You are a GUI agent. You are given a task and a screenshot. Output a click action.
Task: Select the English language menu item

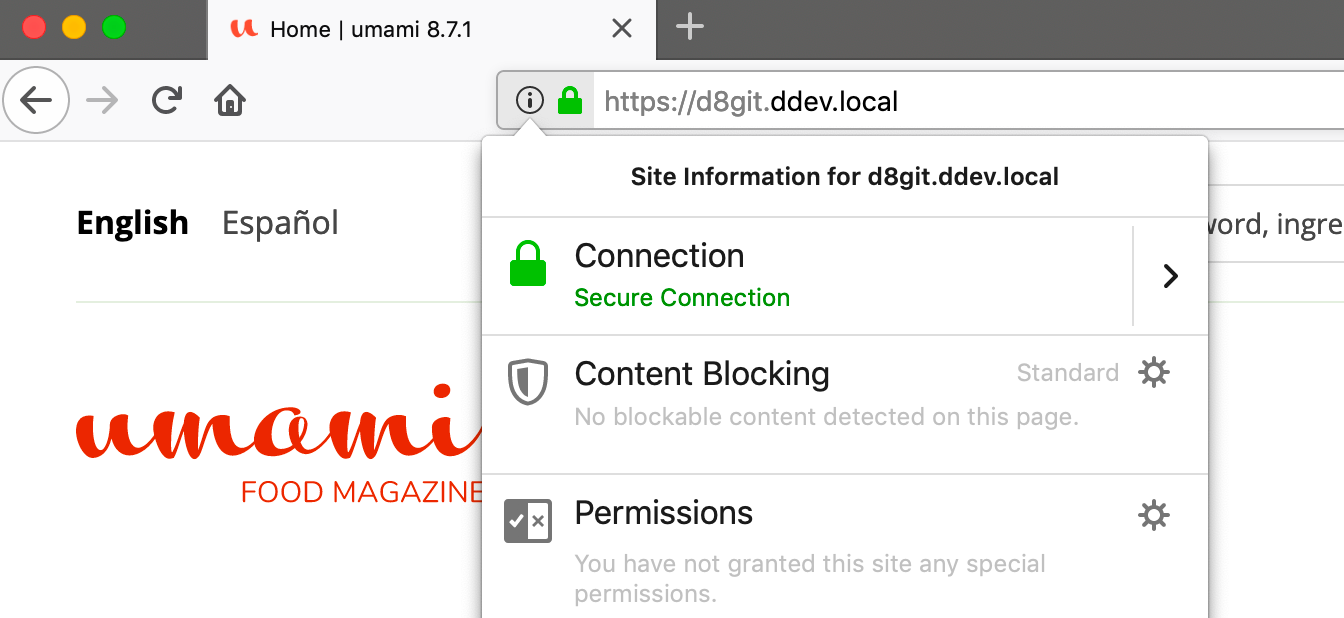click(132, 222)
